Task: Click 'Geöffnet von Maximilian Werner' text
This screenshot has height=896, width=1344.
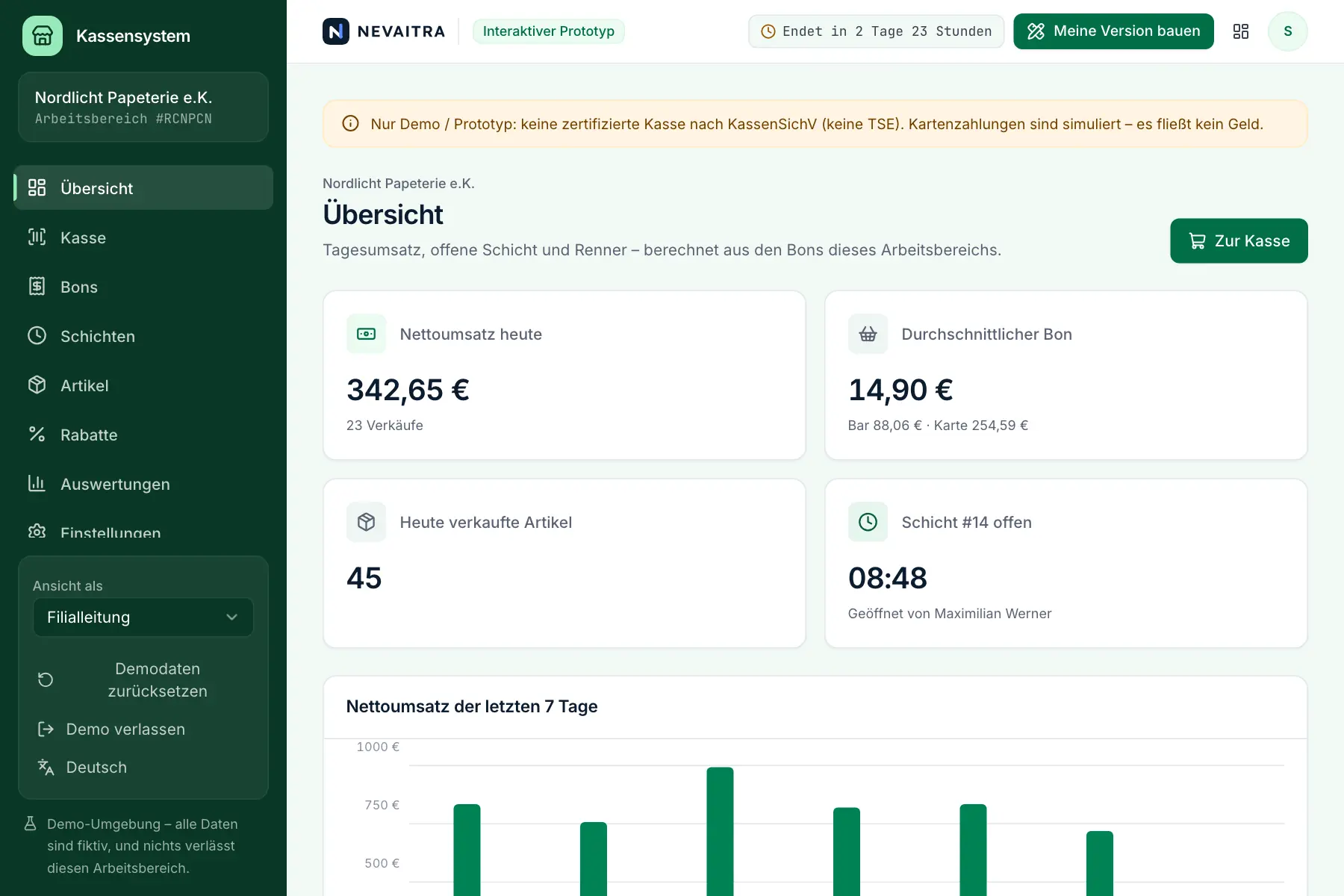Action: [950, 614]
